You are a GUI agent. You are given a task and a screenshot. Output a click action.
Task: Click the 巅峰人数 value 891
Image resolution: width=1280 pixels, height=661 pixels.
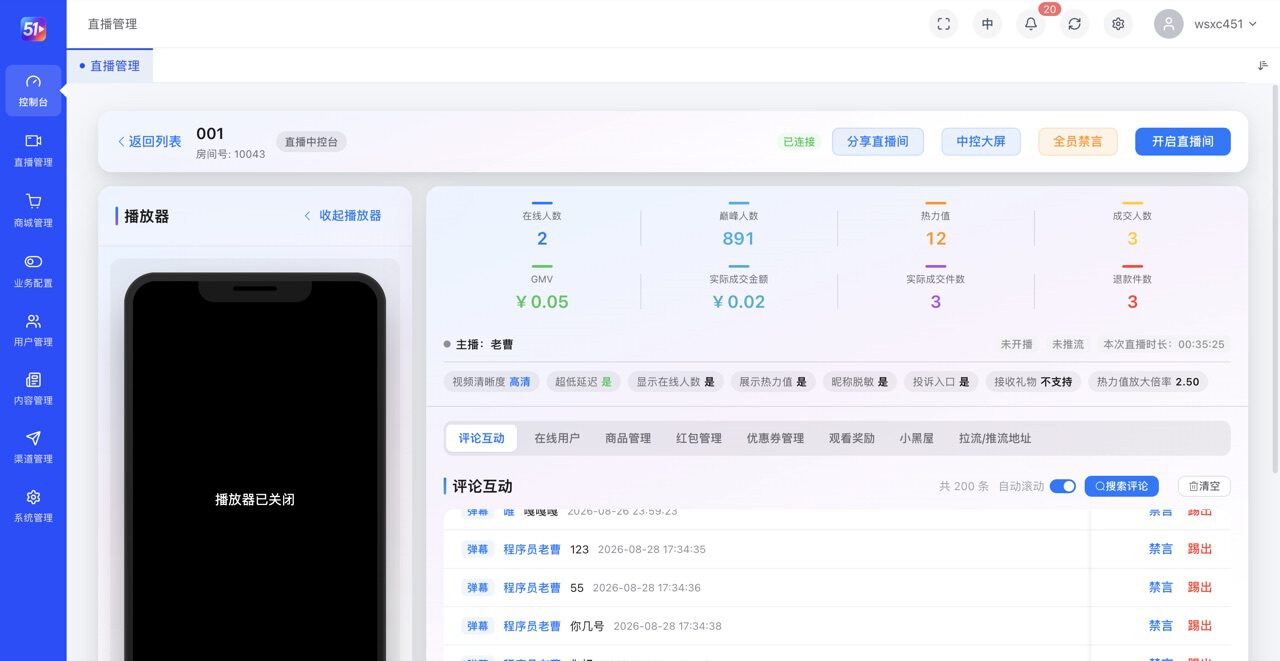[738, 238]
